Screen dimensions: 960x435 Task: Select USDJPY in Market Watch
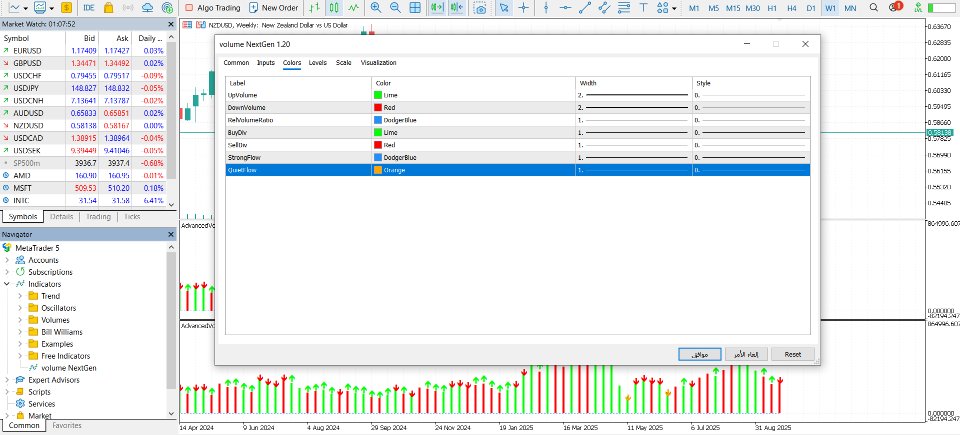pos(83,88)
